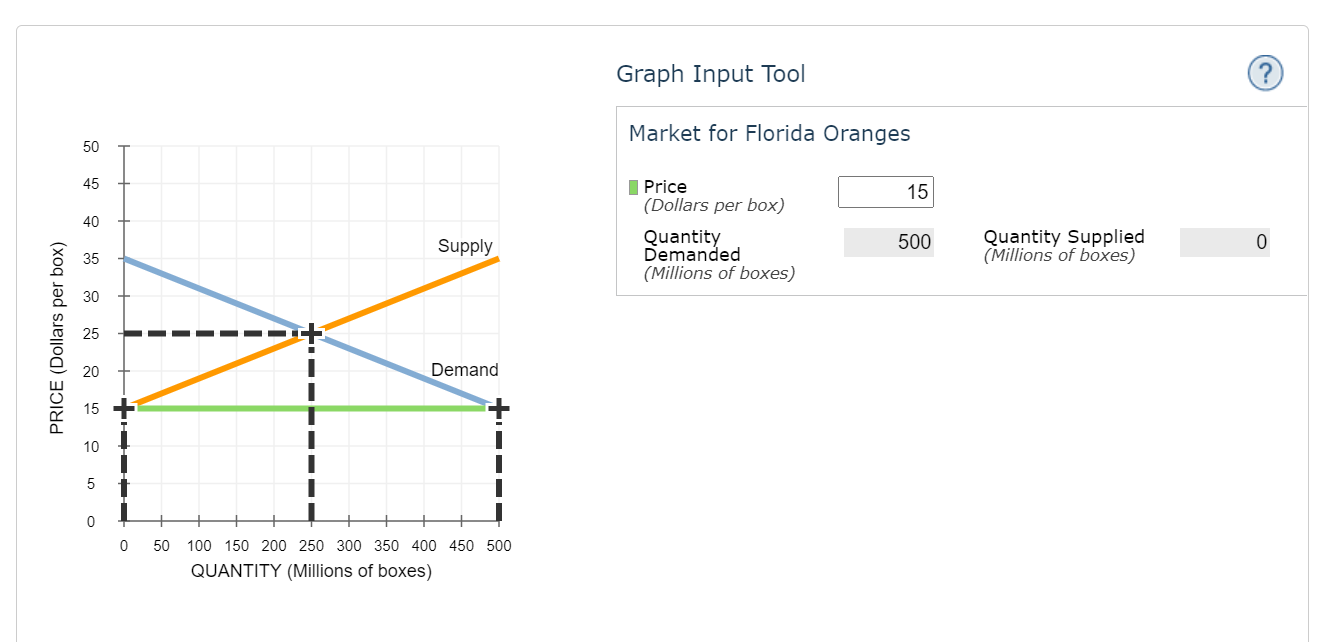Image resolution: width=1327 pixels, height=642 pixels.
Task: Click the cross marker at quantity 500
Action: pyautogui.click(x=498, y=408)
